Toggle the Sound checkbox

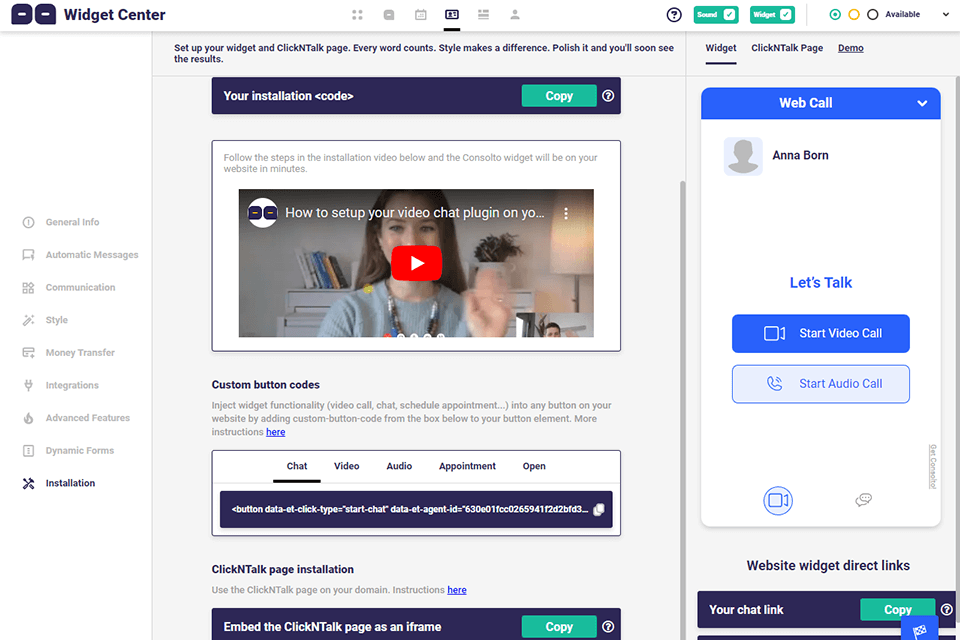(729, 15)
